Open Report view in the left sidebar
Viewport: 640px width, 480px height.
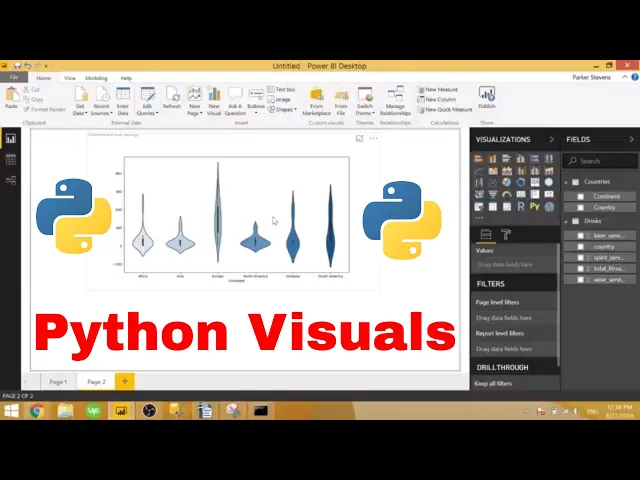[11, 138]
